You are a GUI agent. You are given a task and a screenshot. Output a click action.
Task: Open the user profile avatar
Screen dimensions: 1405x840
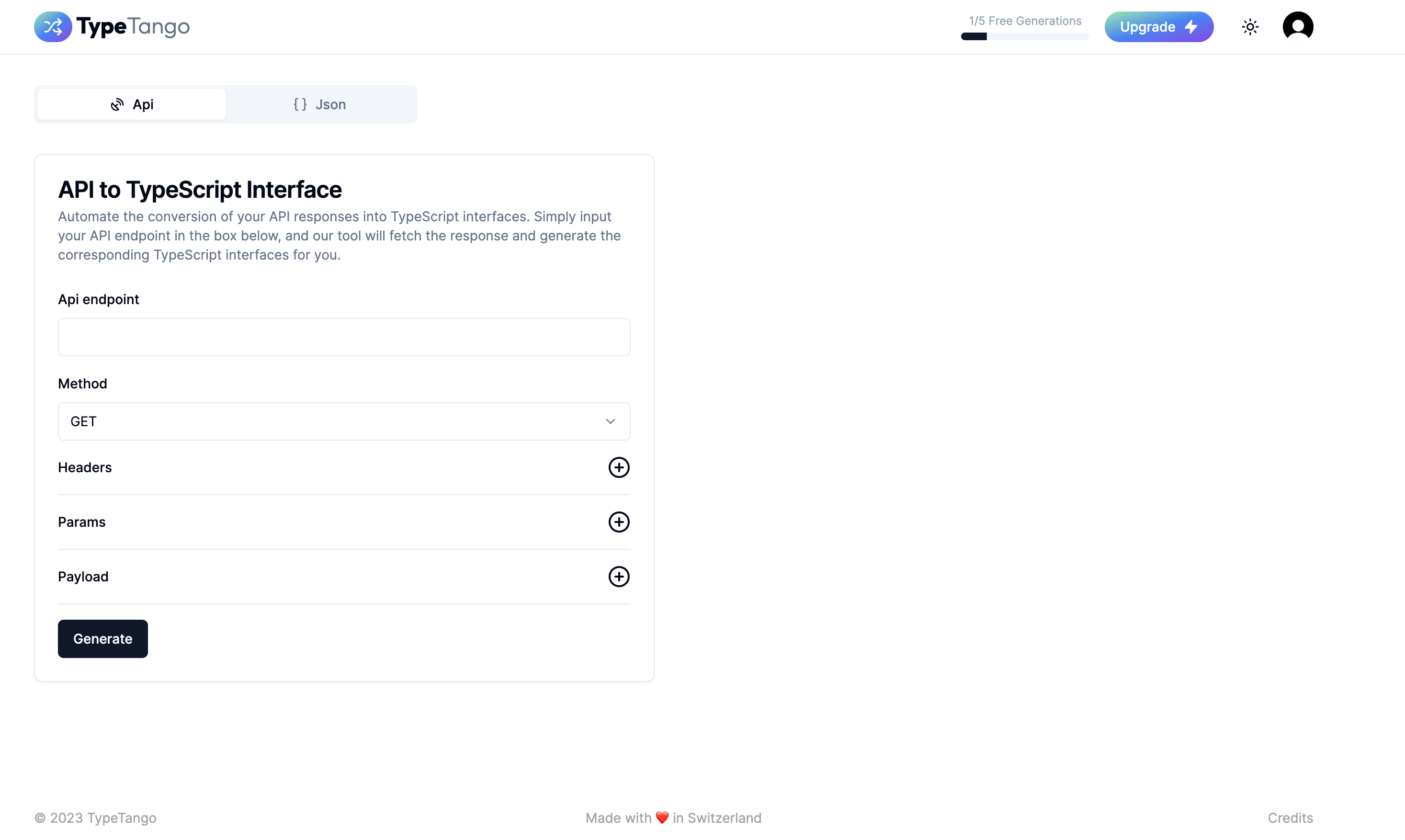tap(1297, 27)
